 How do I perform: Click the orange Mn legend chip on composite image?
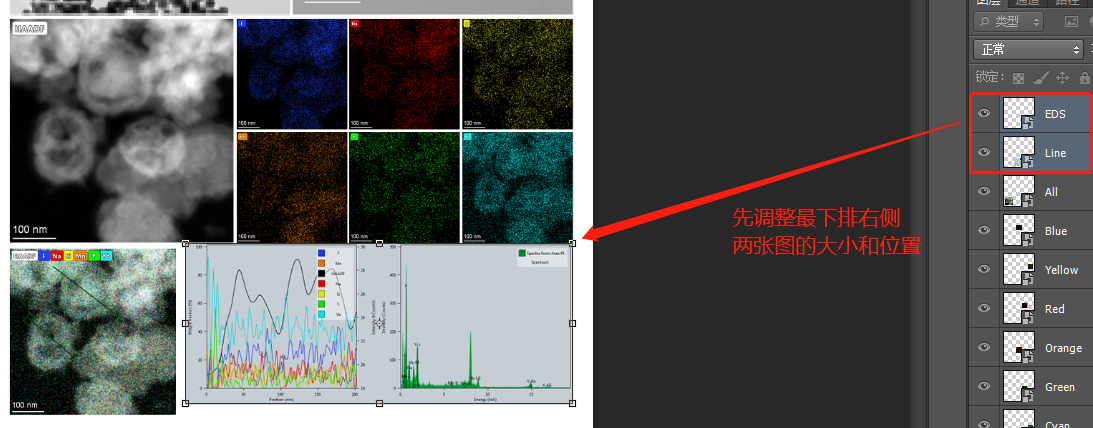[80, 256]
